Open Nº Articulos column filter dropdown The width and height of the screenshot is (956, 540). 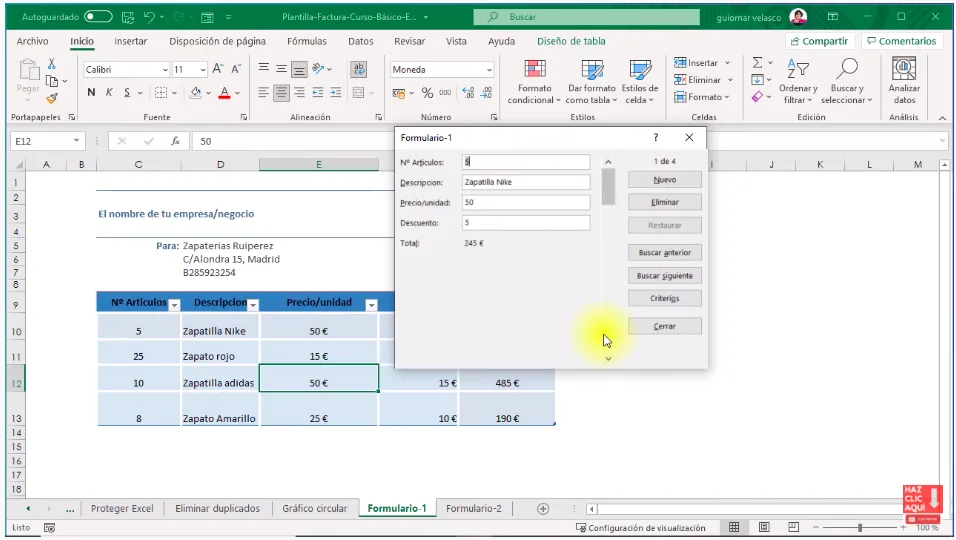(x=174, y=305)
